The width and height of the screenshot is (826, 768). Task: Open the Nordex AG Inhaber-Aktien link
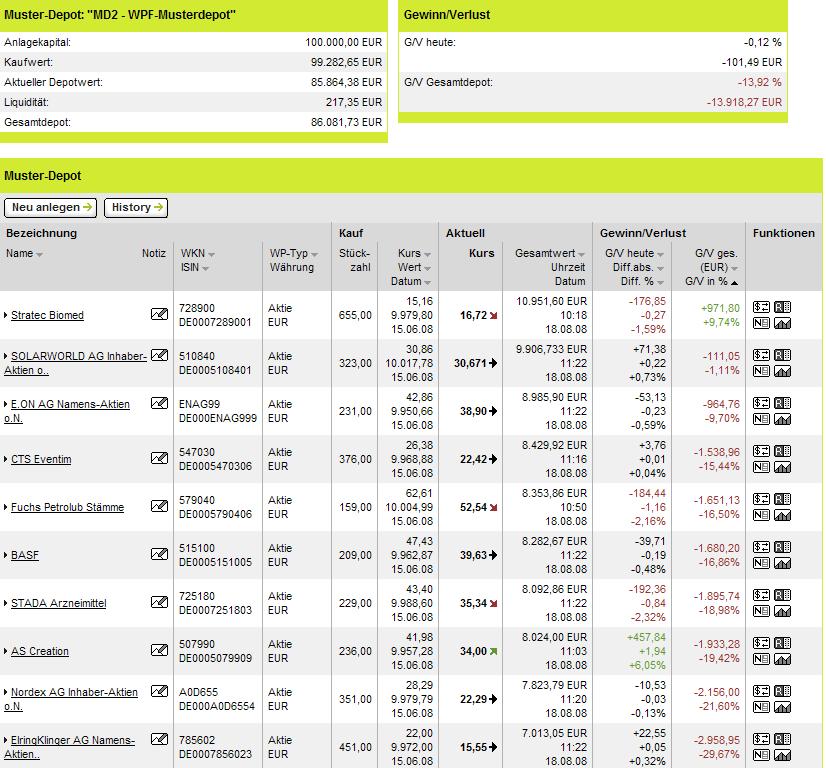[71, 698]
